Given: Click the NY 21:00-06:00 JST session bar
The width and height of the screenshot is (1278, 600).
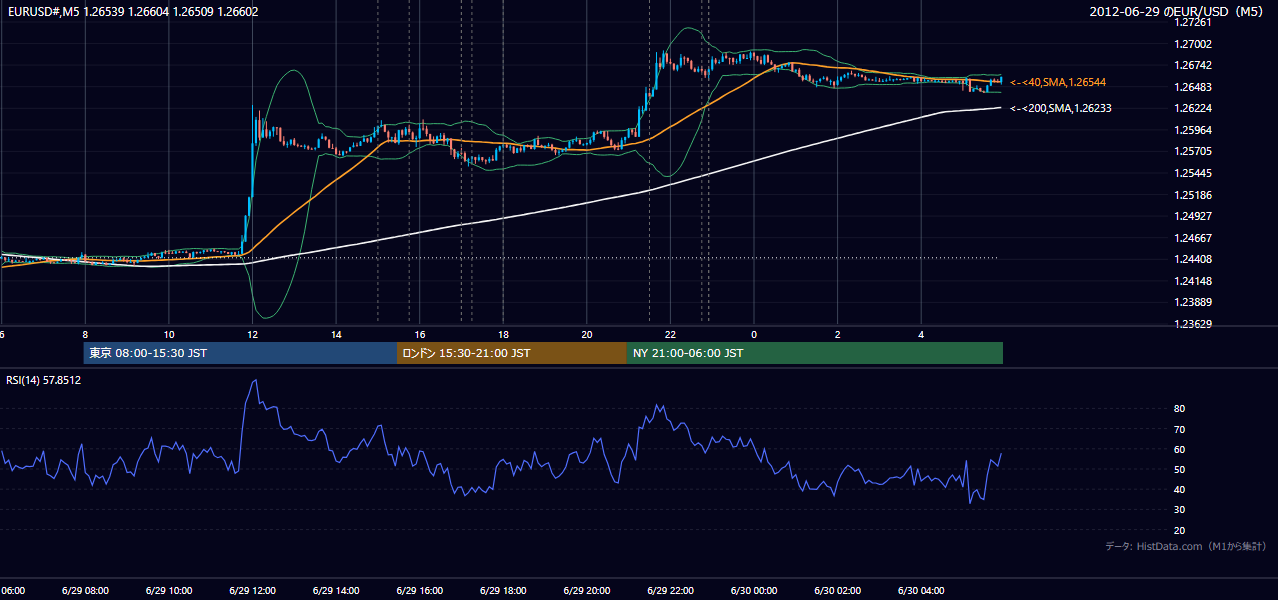Looking at the screenshot, I should coord(815,353).
